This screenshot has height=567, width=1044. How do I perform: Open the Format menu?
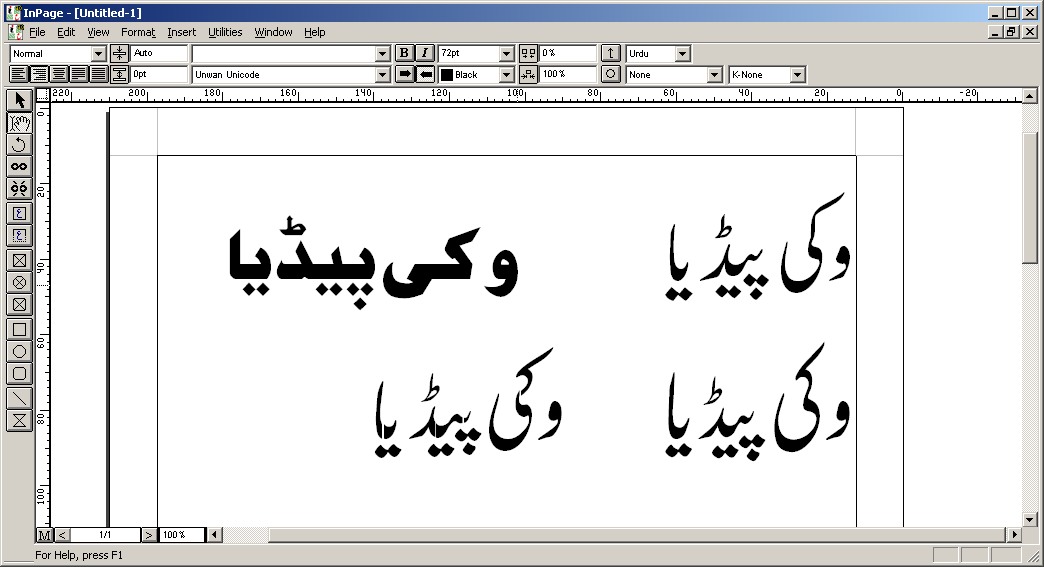pos(138,32)
